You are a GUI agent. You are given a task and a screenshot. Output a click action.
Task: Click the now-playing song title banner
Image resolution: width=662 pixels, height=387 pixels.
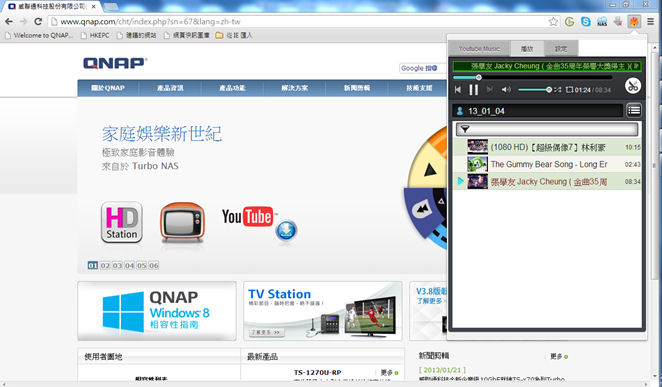[547, 66]
